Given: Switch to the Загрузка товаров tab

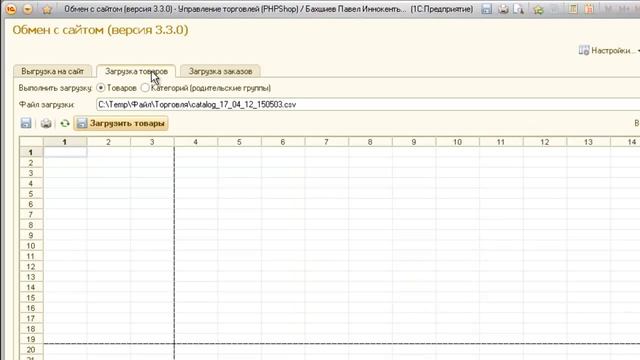Looking at the screenshot, I should (x=136, y=71).
